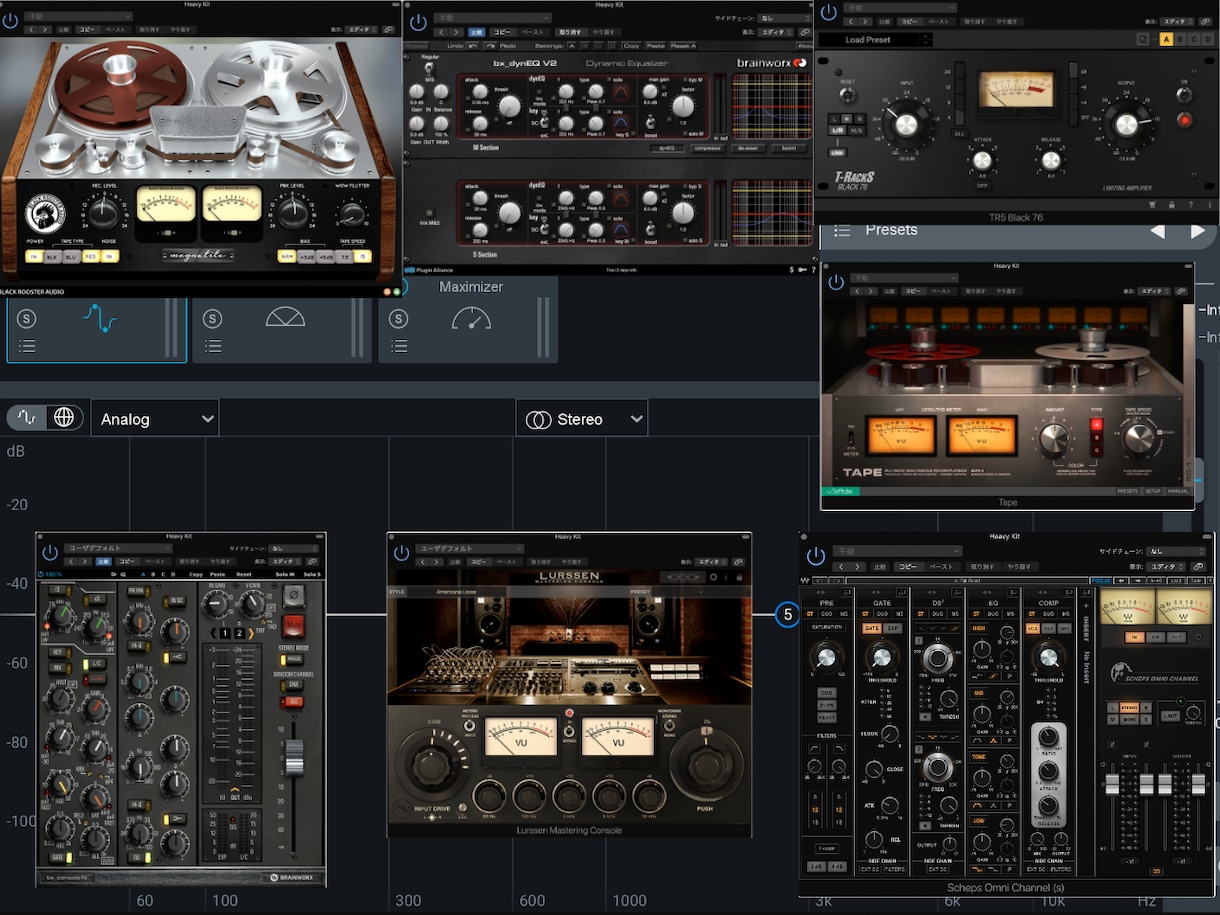Screen dimensions: 1220x915
Task: Select preset slot A in TR5 Black 76
Action: pyautogui.click(x=1166, y=39)
